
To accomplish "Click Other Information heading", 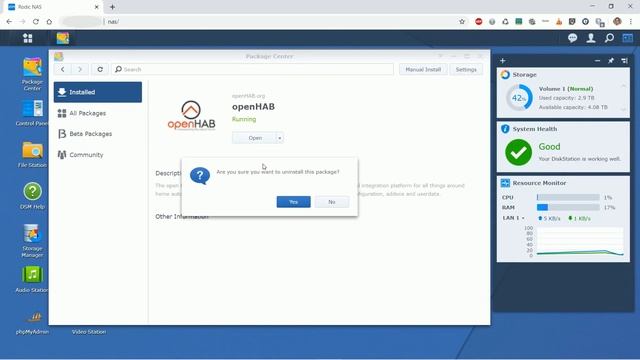I will (x=182, y=216).
